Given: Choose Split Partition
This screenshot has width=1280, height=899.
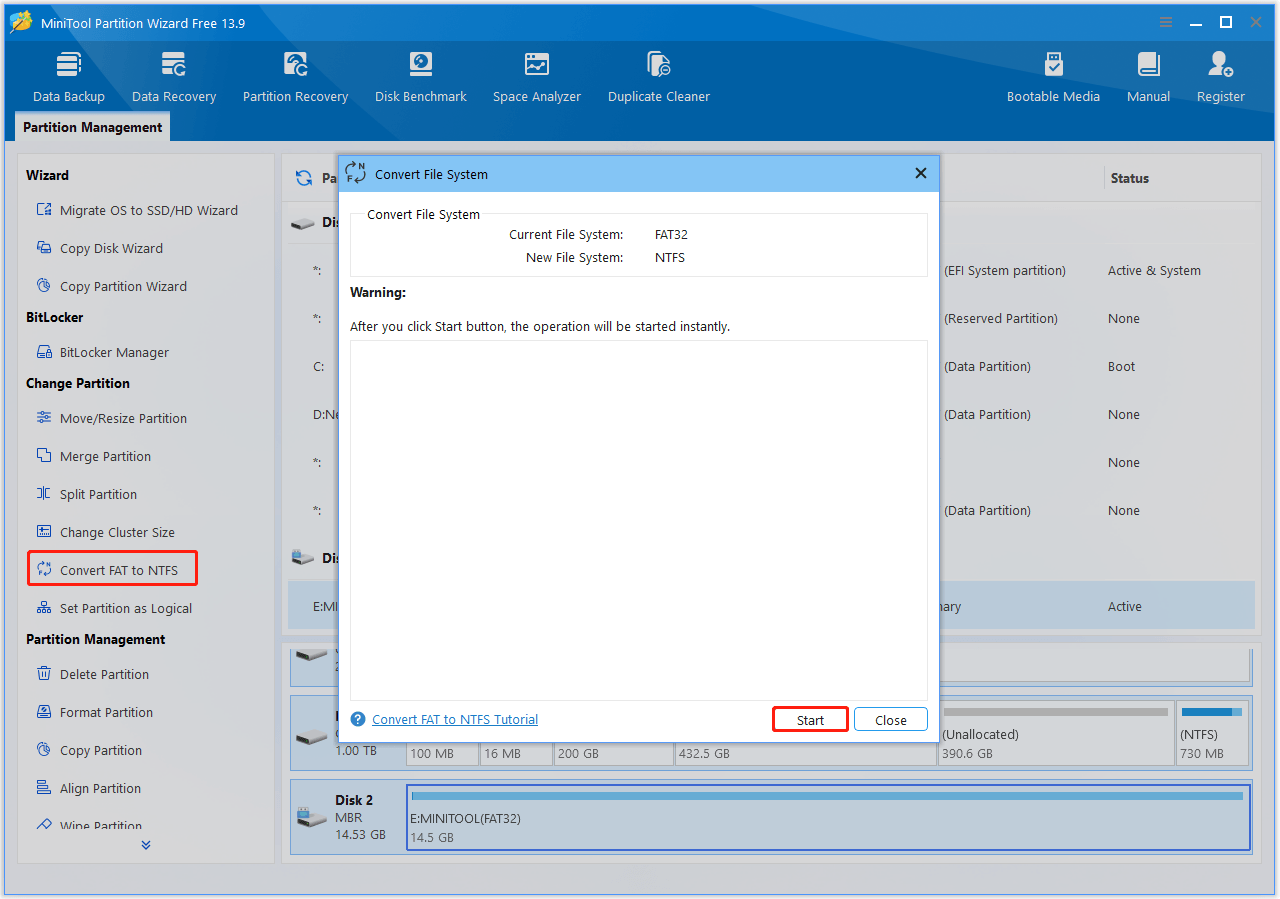Looking at the screenshot, I should (x=86, y=494).
